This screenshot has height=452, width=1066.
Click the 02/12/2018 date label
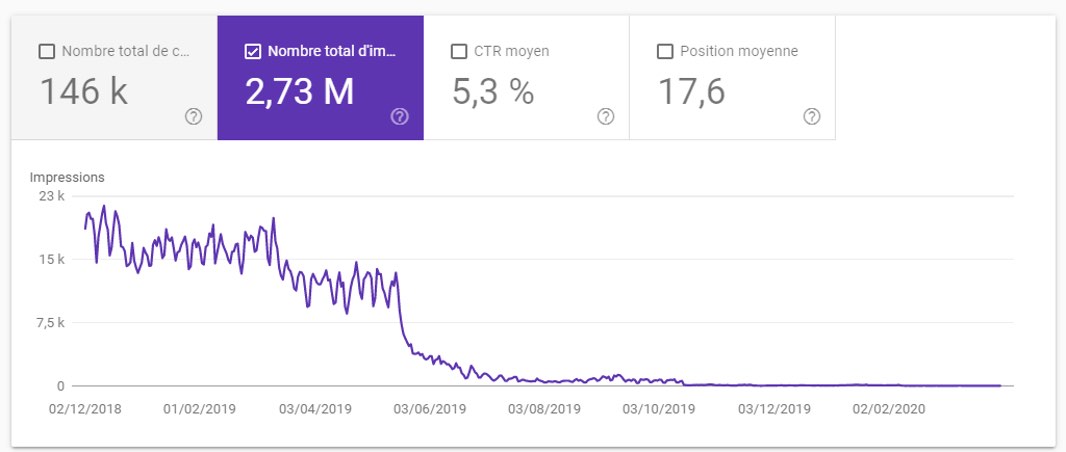[85, 409]
